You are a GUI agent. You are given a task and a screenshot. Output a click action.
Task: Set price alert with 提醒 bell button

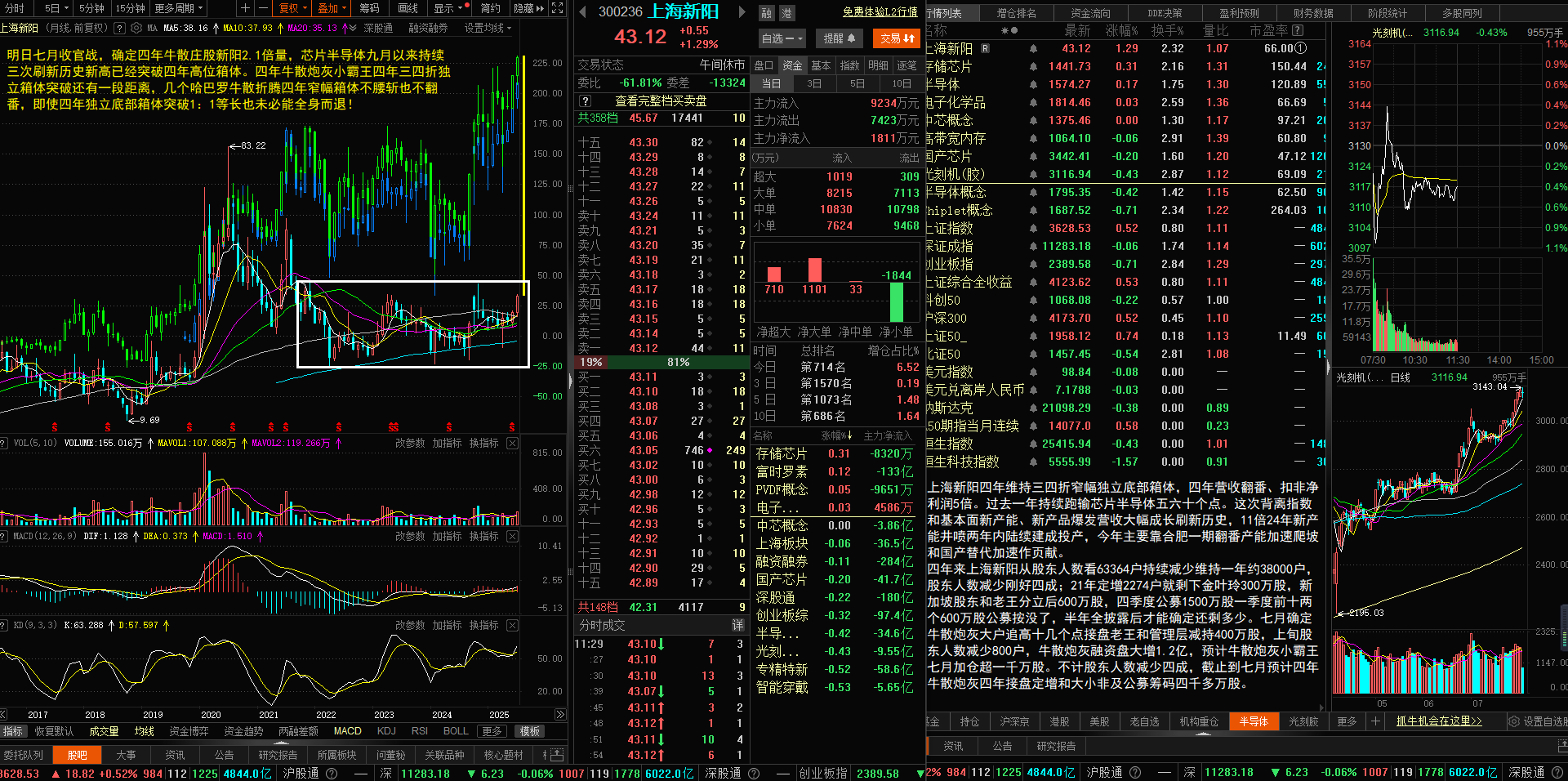[839, 38]
